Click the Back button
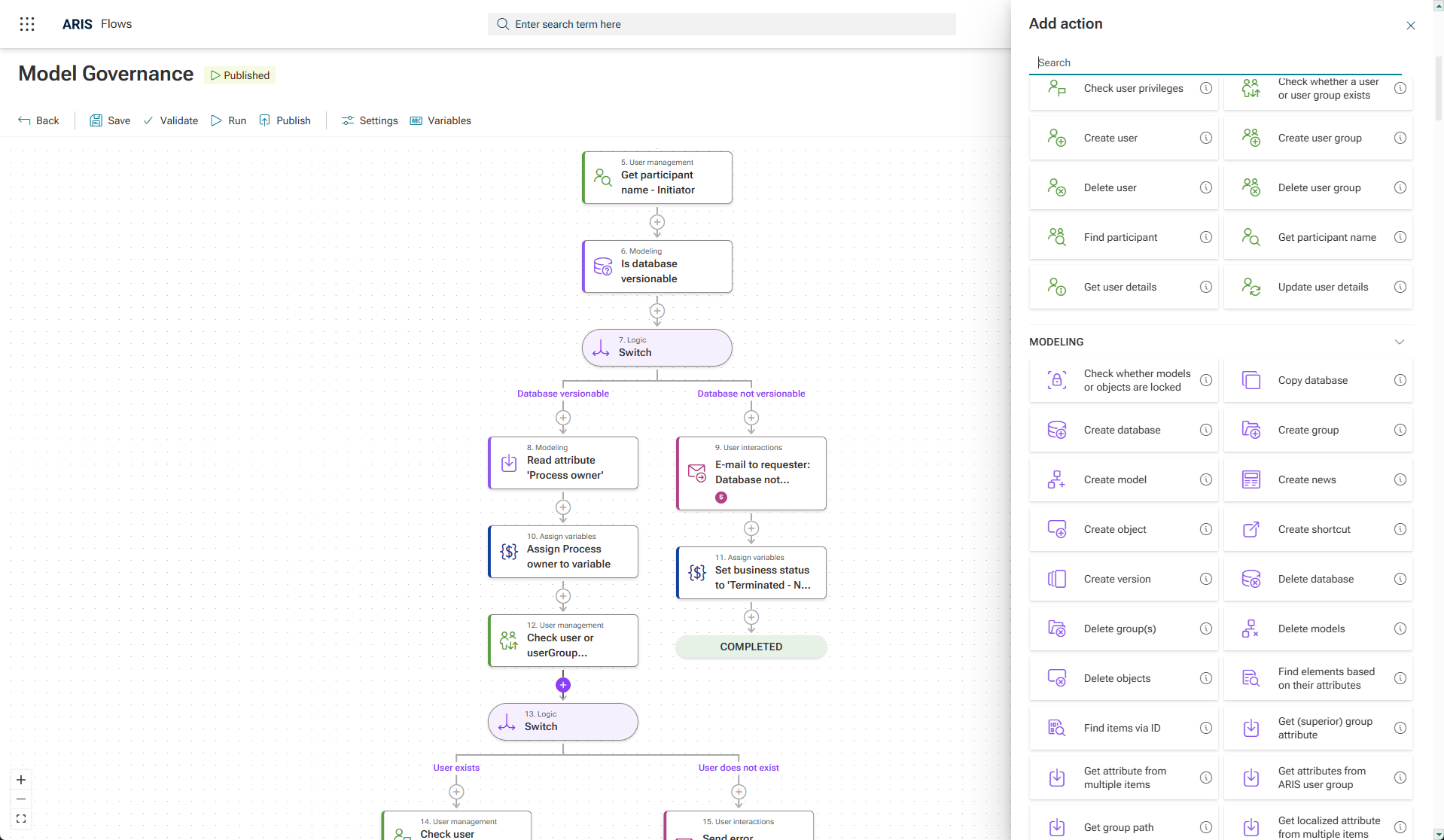Viewport: 1444px width, 840px height. 38,120
